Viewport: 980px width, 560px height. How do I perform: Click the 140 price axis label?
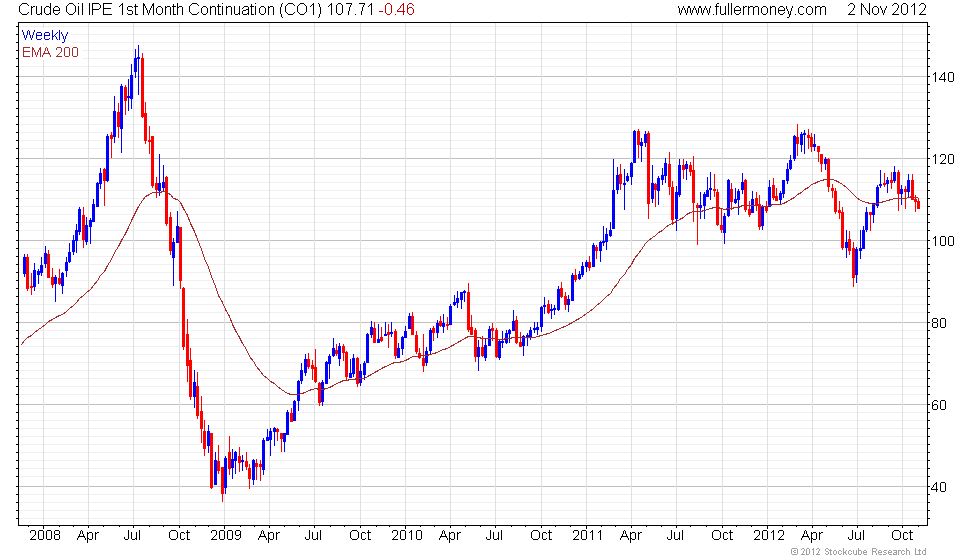[943, 78]
